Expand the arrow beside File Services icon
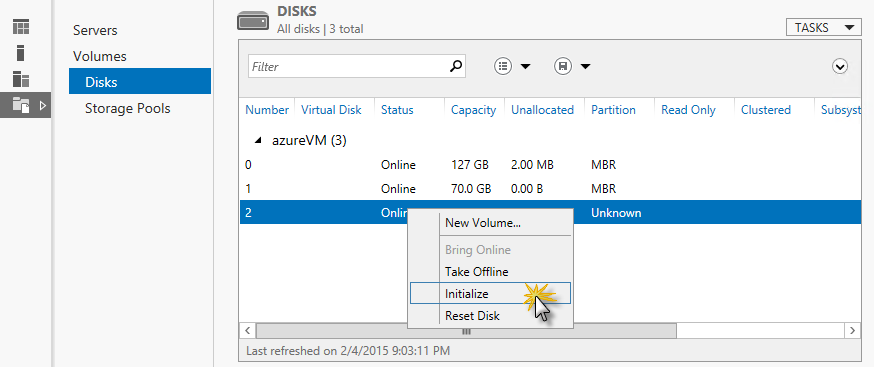The width and height of the screenshot is (874, 367). [43, 105]
